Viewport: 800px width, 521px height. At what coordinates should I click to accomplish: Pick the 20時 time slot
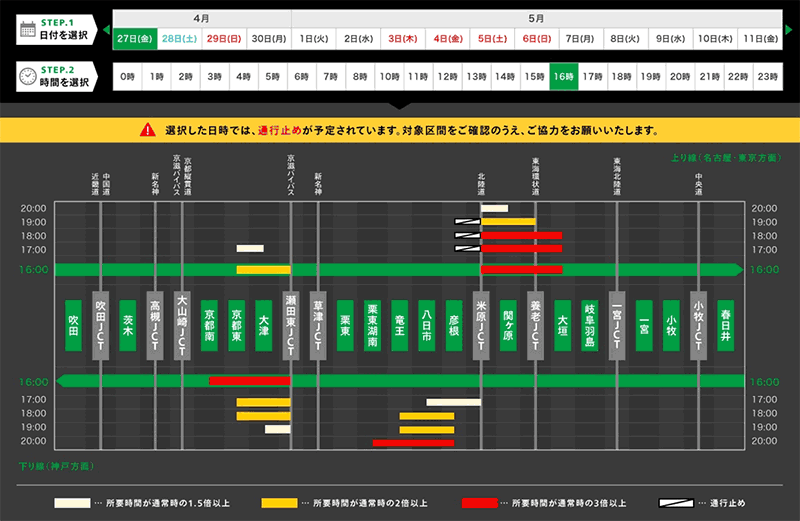[680, 77]
